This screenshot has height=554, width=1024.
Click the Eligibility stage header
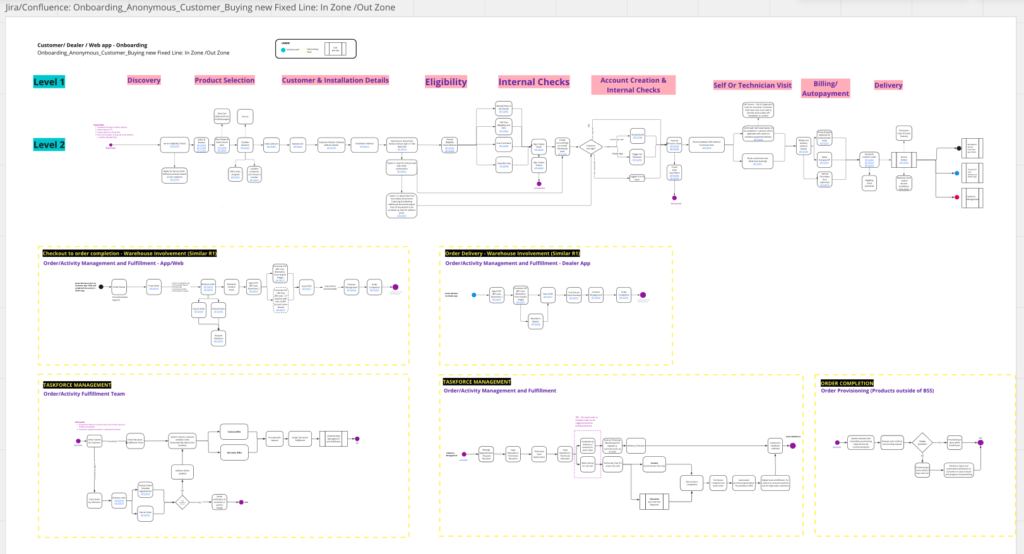pos(446,82)
